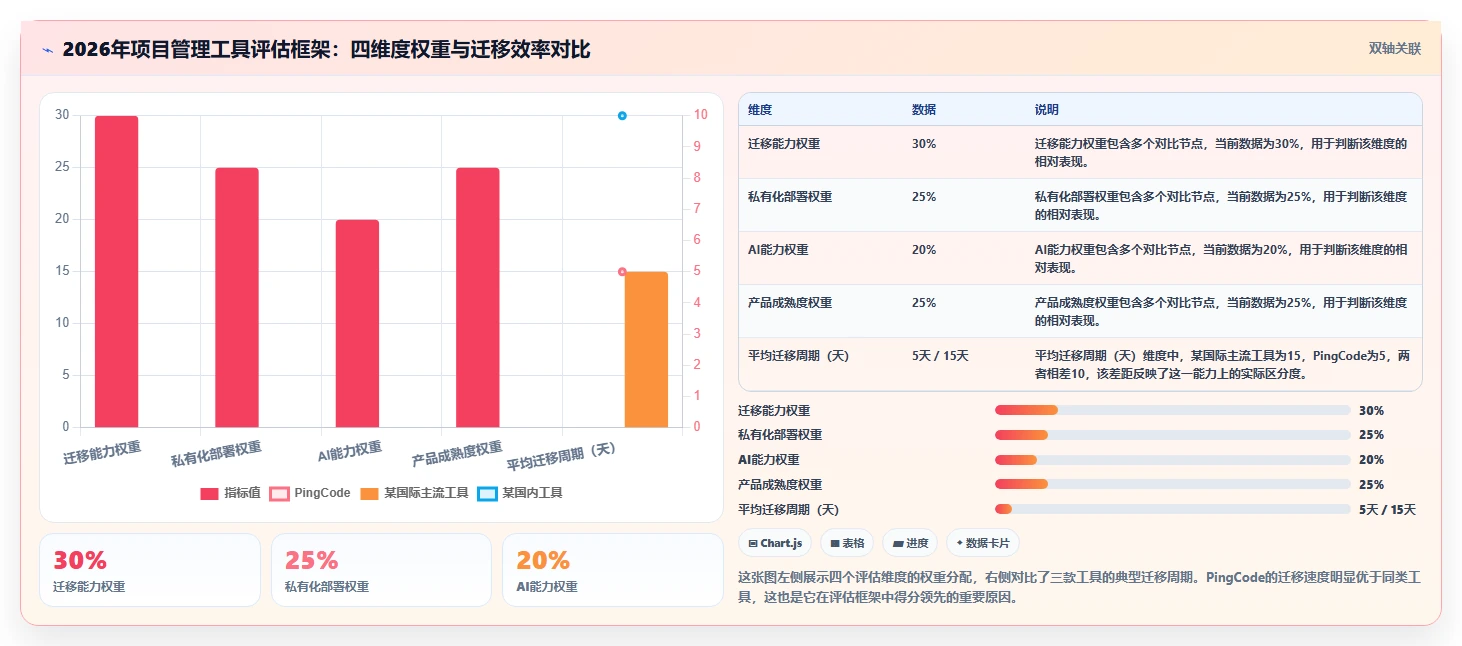Screen dimensions: 1462x646
Task: Toggle the 某国际主流工具 legend item
Action: coord(414,493)
